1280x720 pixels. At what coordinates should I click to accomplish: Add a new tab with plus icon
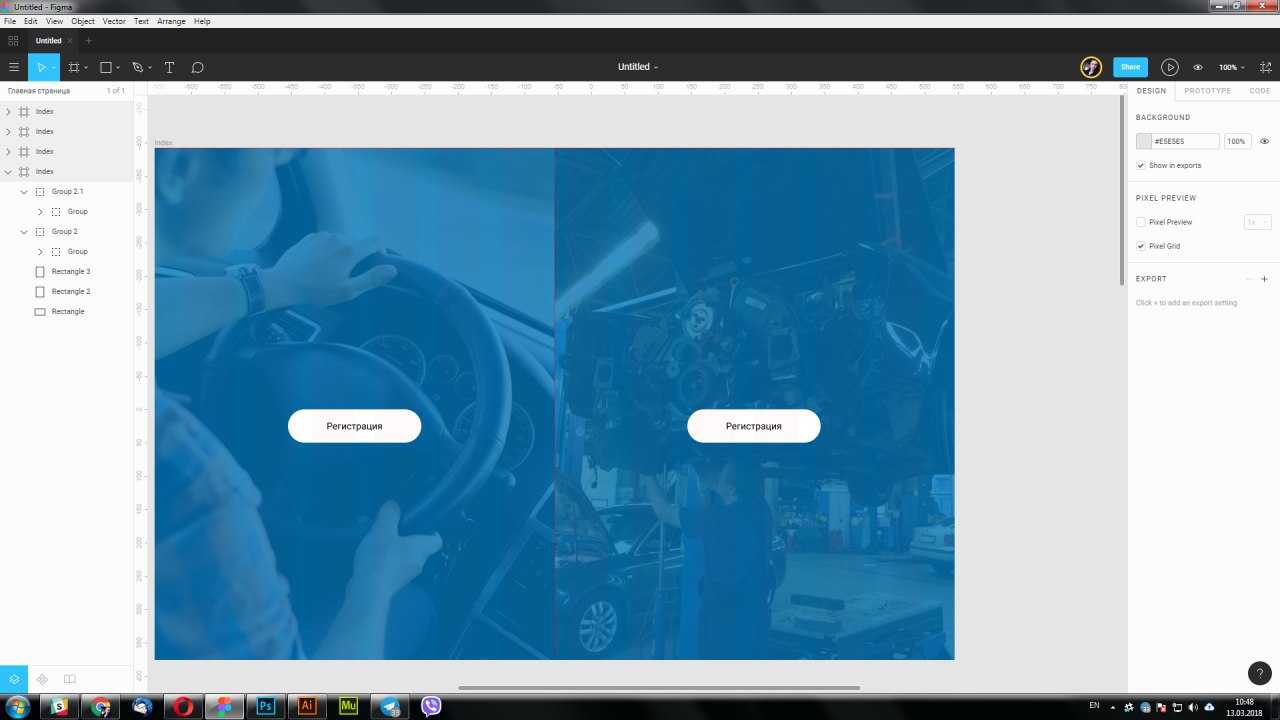tap(88, 41)
